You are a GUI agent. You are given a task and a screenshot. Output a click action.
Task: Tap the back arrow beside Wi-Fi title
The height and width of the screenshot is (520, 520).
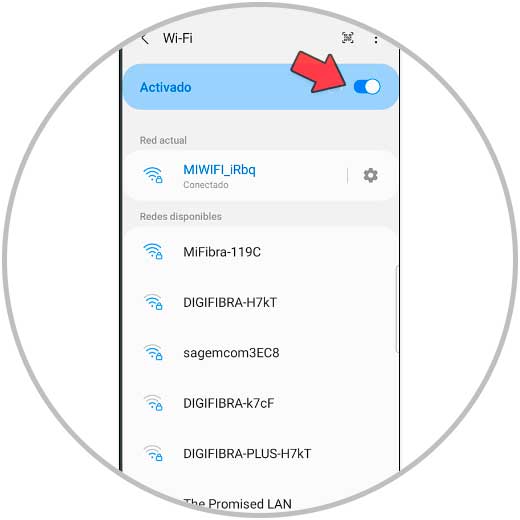(145, 39)
